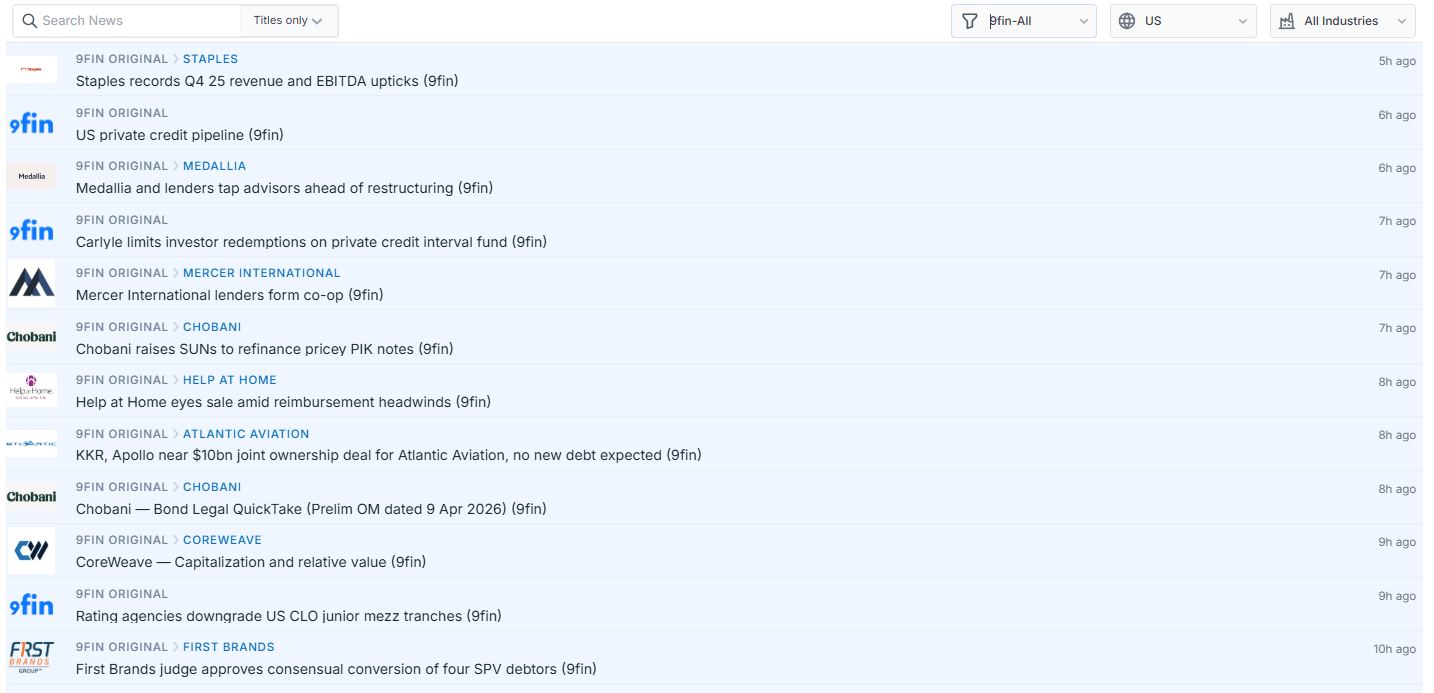
Task: Click 5h ago timestamp on Staples row
Action: click(1397, 61)
